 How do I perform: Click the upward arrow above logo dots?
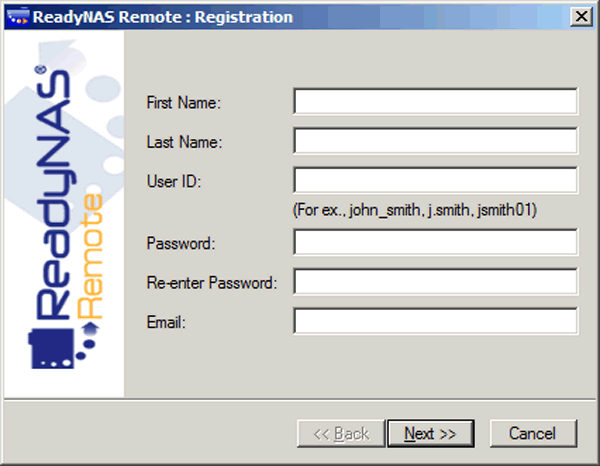tap(91, 329)
